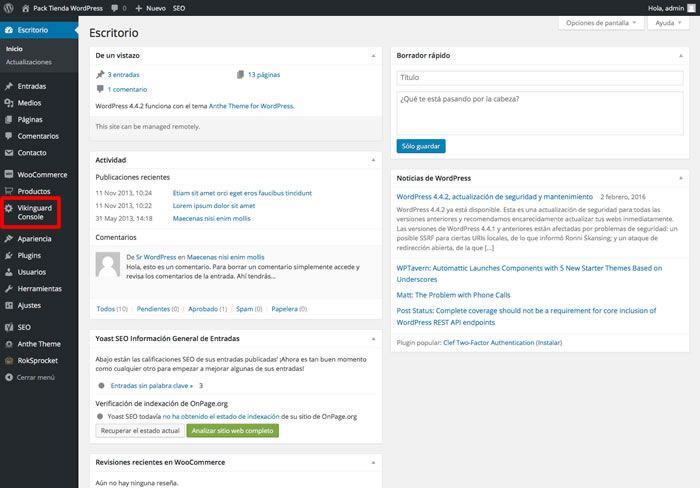700x488 pixels.
Task: Click the Yoast SEO icon in sidebar
Action: tap(8, 327)
